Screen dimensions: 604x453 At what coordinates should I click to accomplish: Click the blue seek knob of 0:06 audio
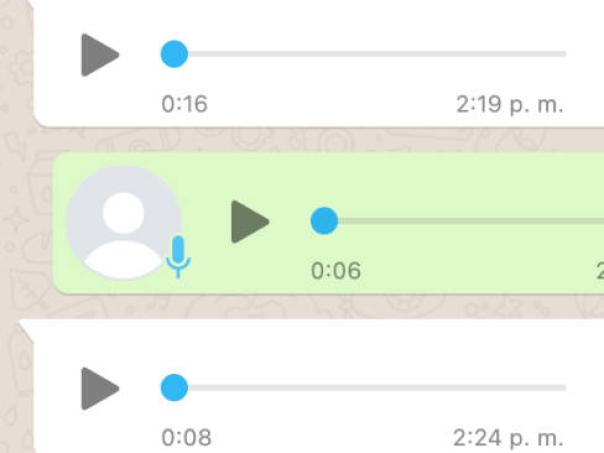pyautogui.click(x=324, y=221)
